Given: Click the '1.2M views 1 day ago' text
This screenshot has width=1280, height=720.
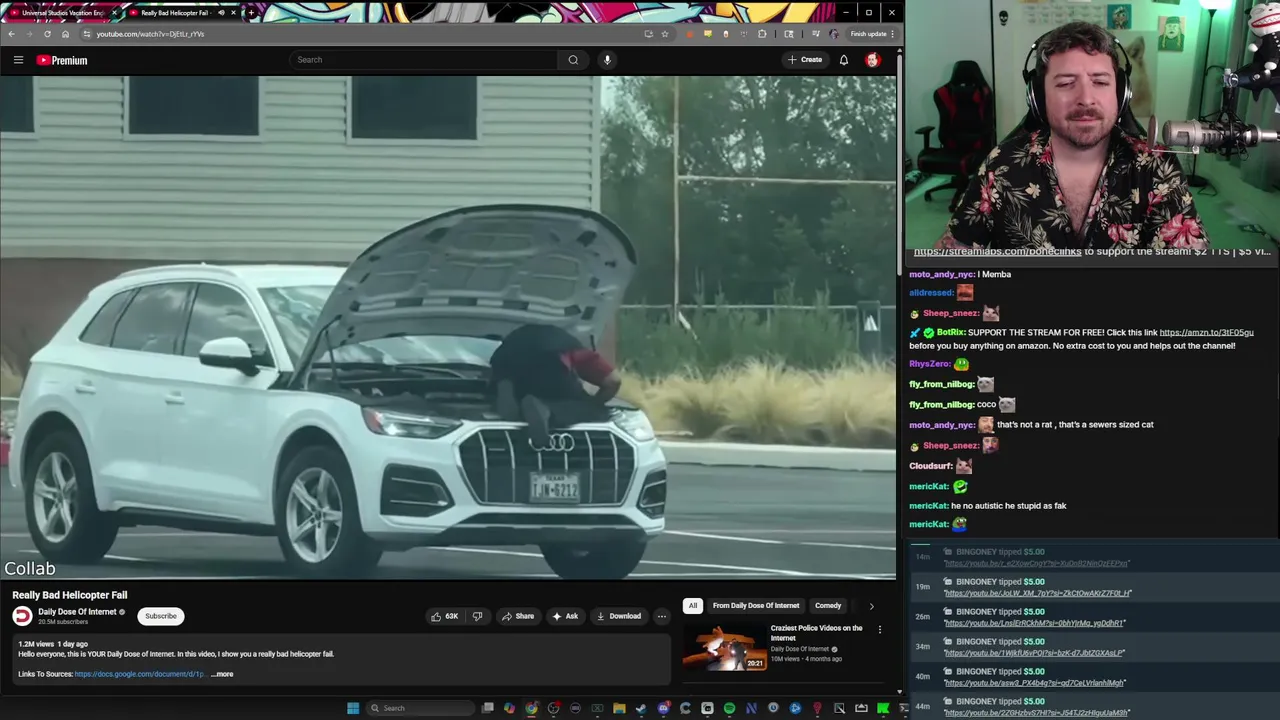Looking at the screenshot, I should 53,644.
